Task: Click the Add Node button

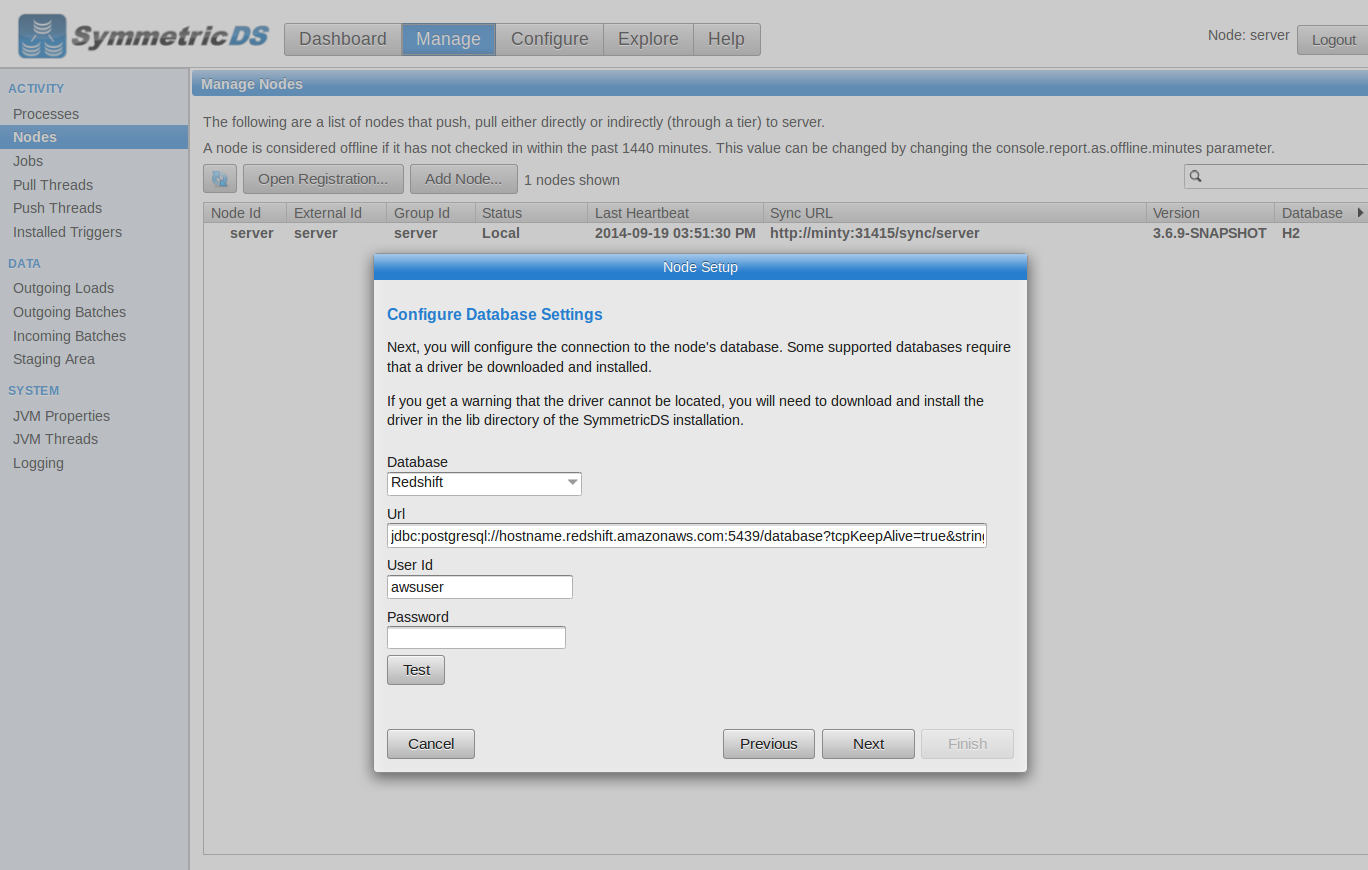Action: pyautogui.click(x=463, y=179)
